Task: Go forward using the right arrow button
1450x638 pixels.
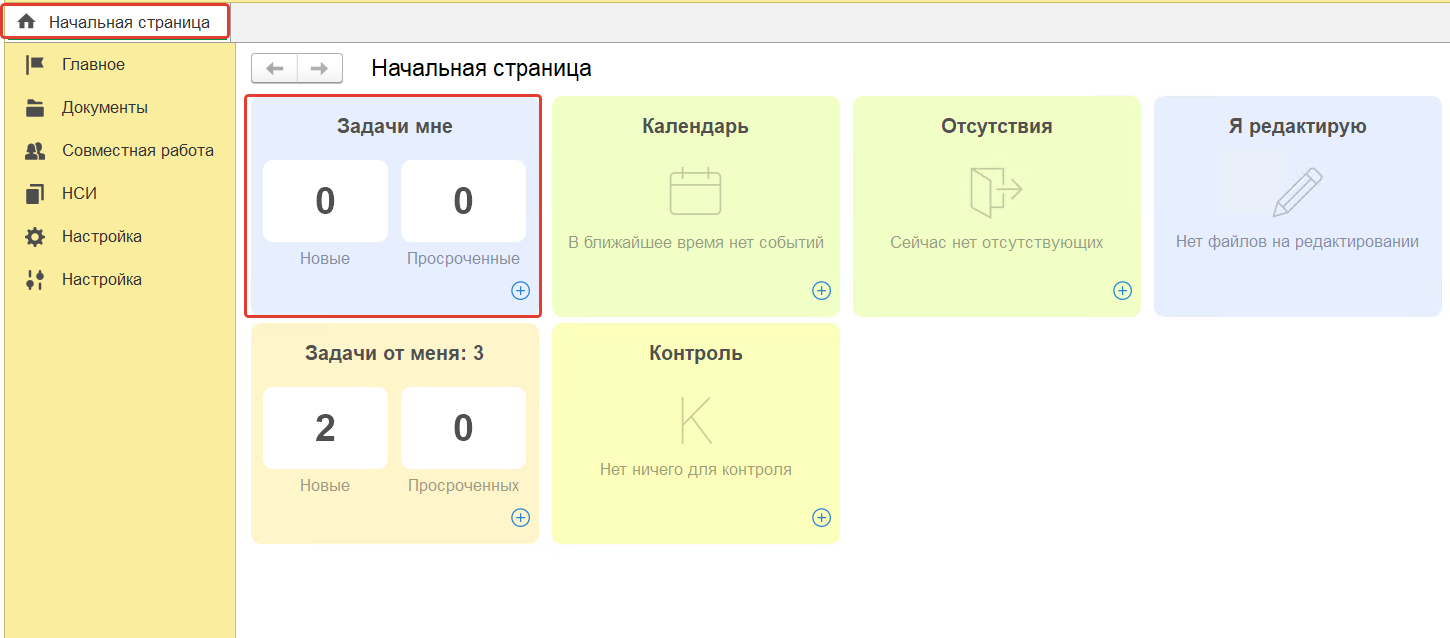Action: click(x=320, y=68)
